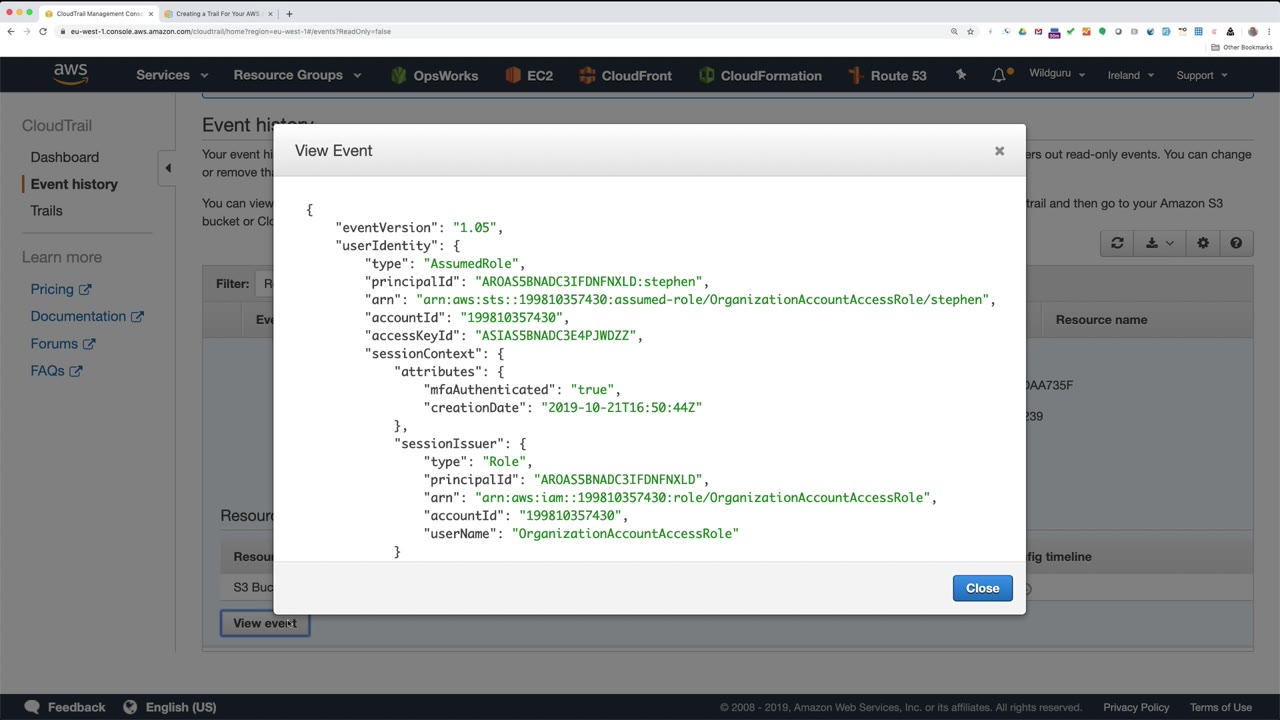Bookmark this page with the star

(970, 31)
